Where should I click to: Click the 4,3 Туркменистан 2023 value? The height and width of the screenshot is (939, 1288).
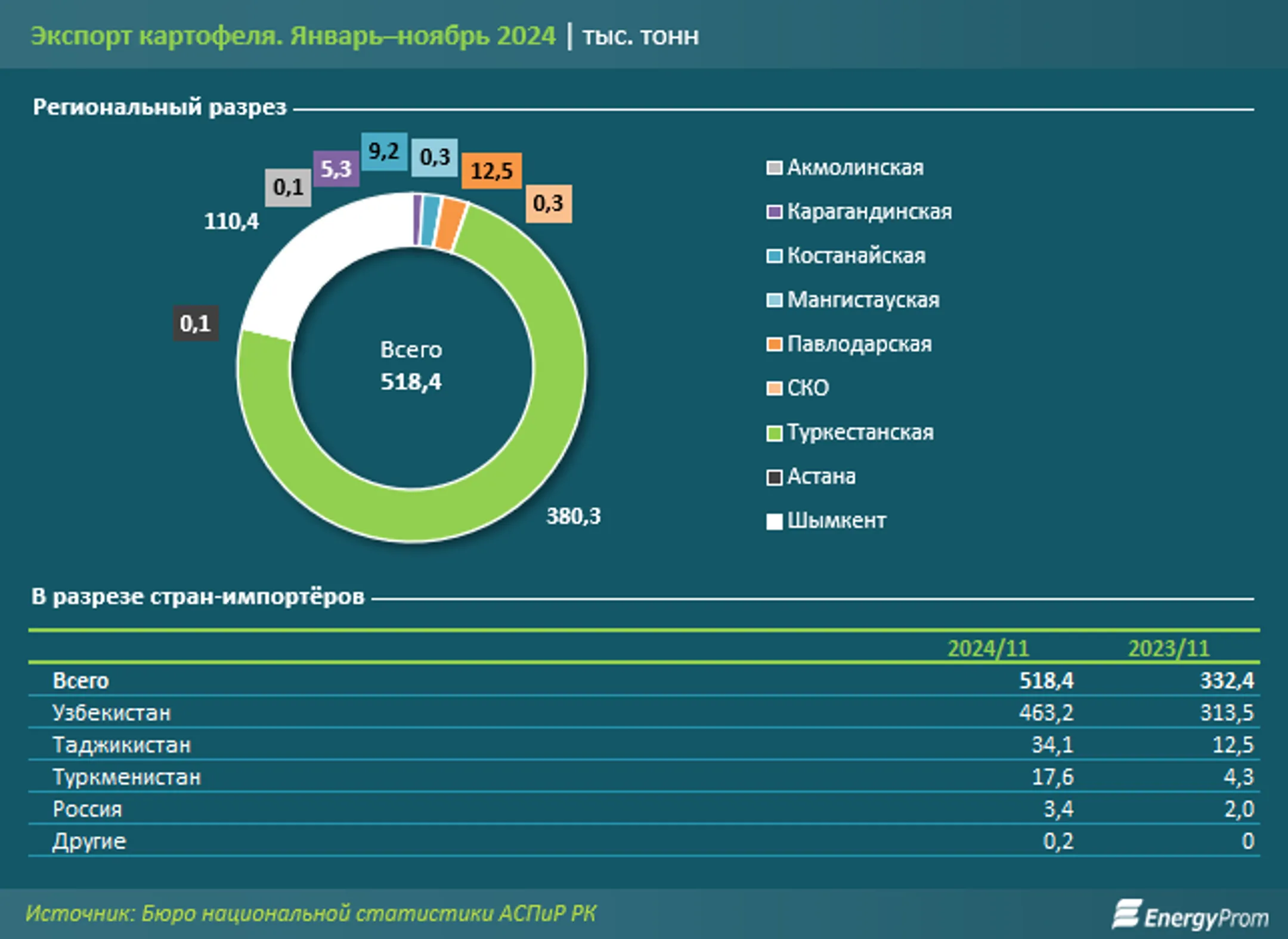point(1239,777)
